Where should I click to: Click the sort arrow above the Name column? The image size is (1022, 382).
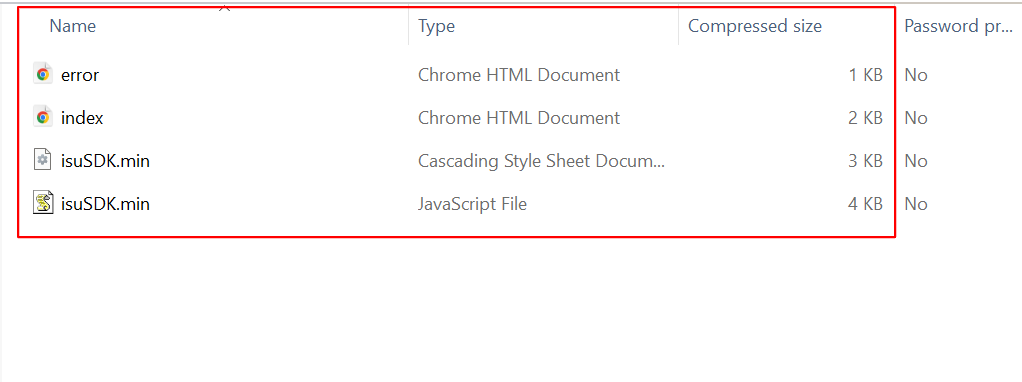coord(225,8)
